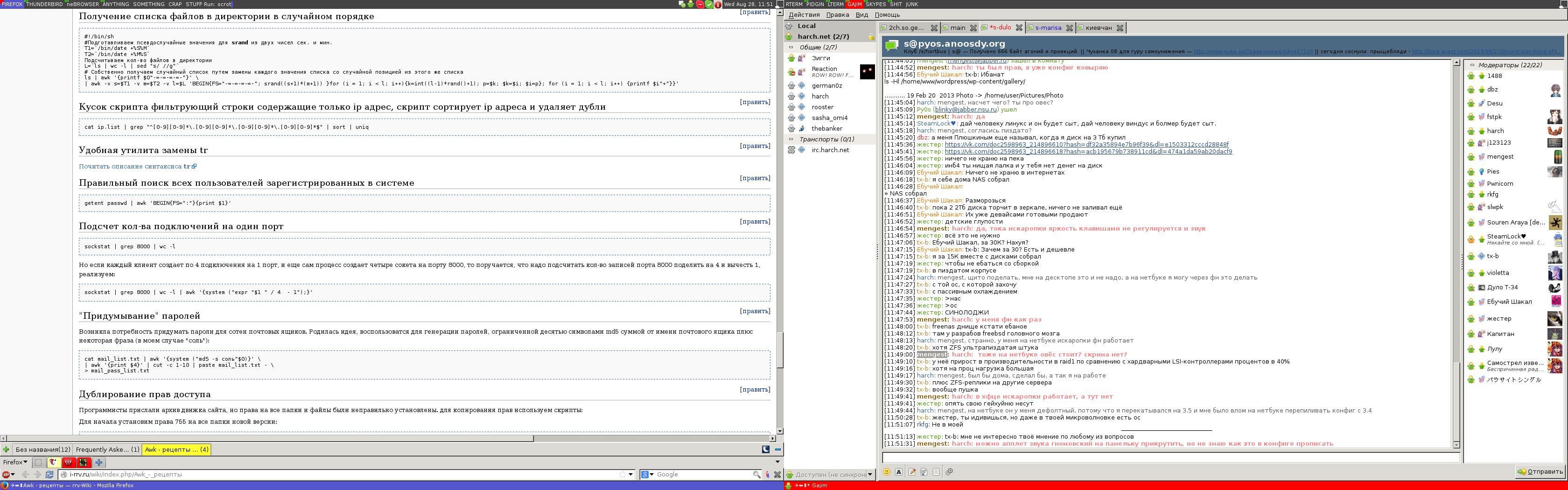Click the change subject pencil icon

coord(912,472)
